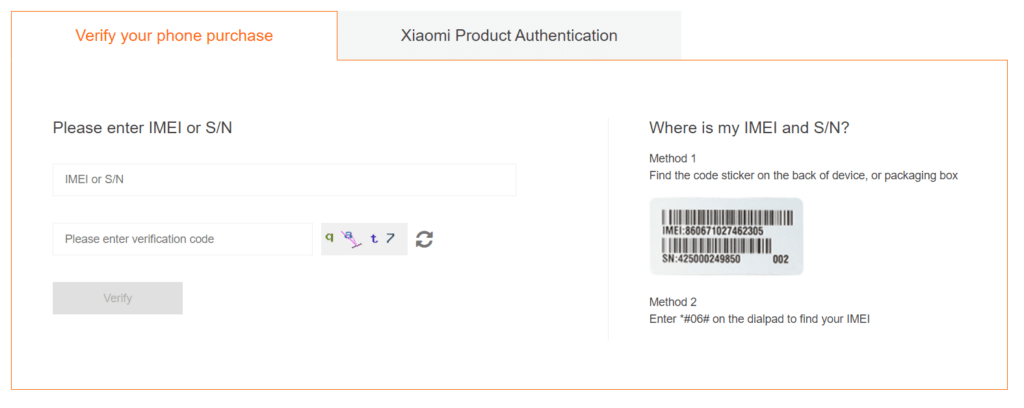This screenshot has height=408, width=1024.
Task: Click the "002" number on the sticker
Action: [x=781, y=258]
